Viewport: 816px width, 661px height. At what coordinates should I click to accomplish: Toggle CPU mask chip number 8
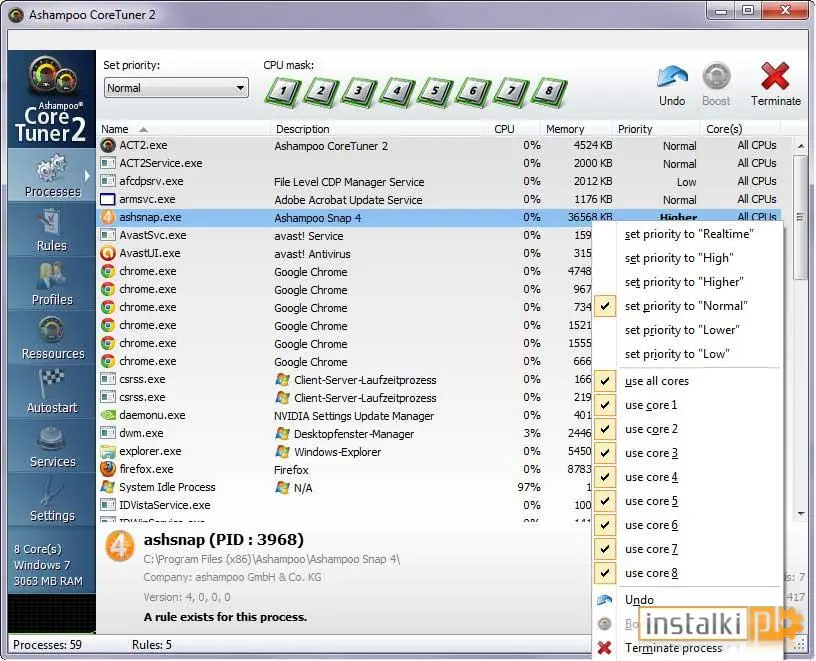click(x=549, y=92)
